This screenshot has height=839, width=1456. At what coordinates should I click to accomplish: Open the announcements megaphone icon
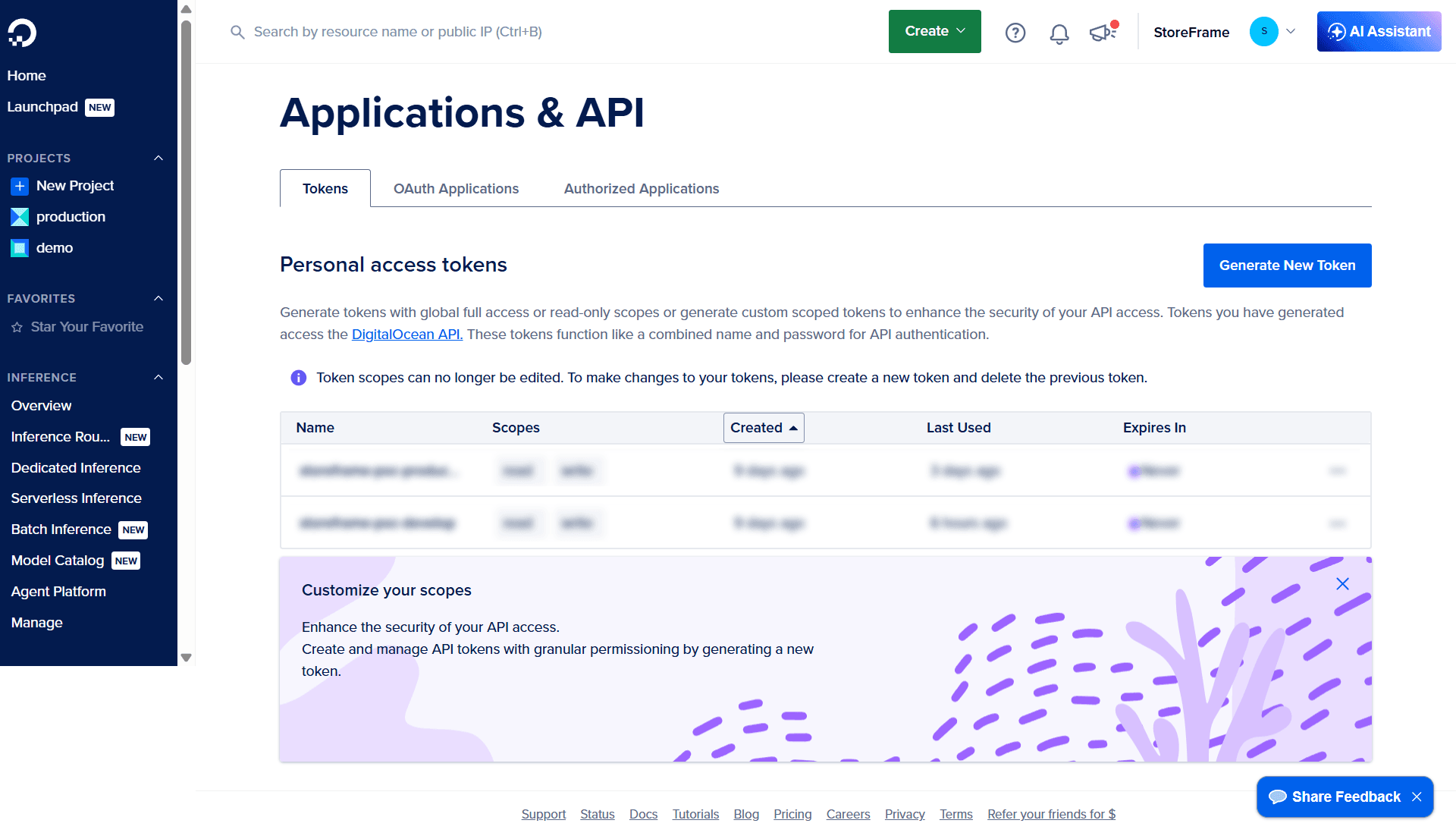1103,32
